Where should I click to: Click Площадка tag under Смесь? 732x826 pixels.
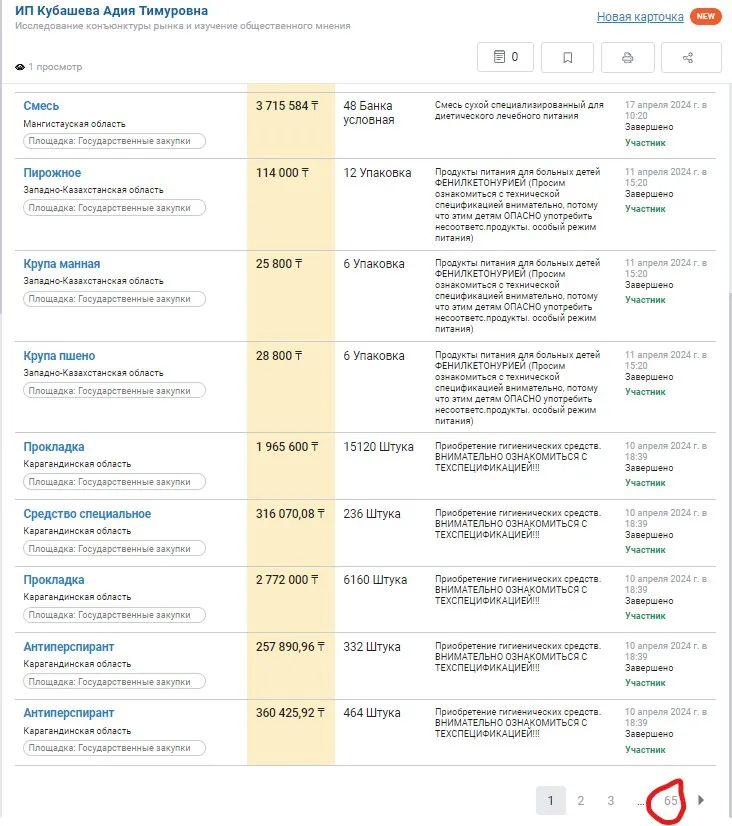point(114,142)
